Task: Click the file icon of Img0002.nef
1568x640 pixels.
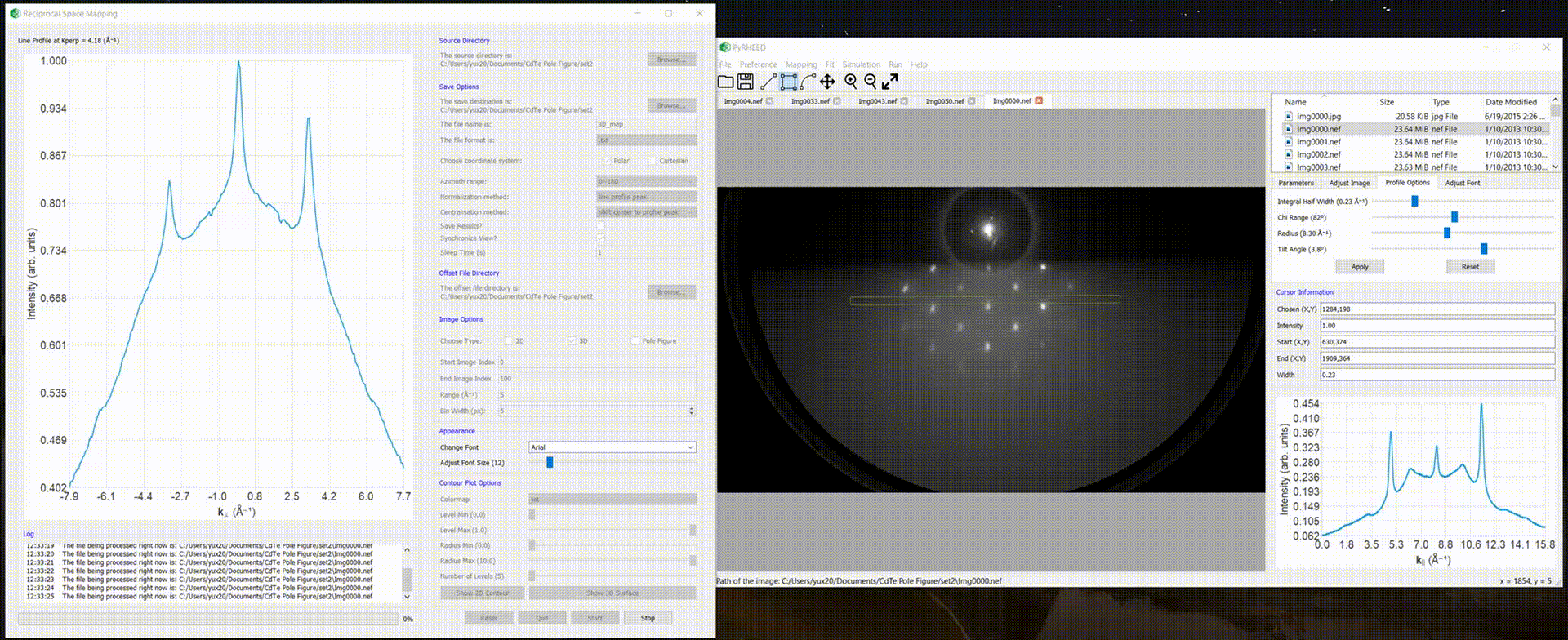Action: (x=1289, y=154)
